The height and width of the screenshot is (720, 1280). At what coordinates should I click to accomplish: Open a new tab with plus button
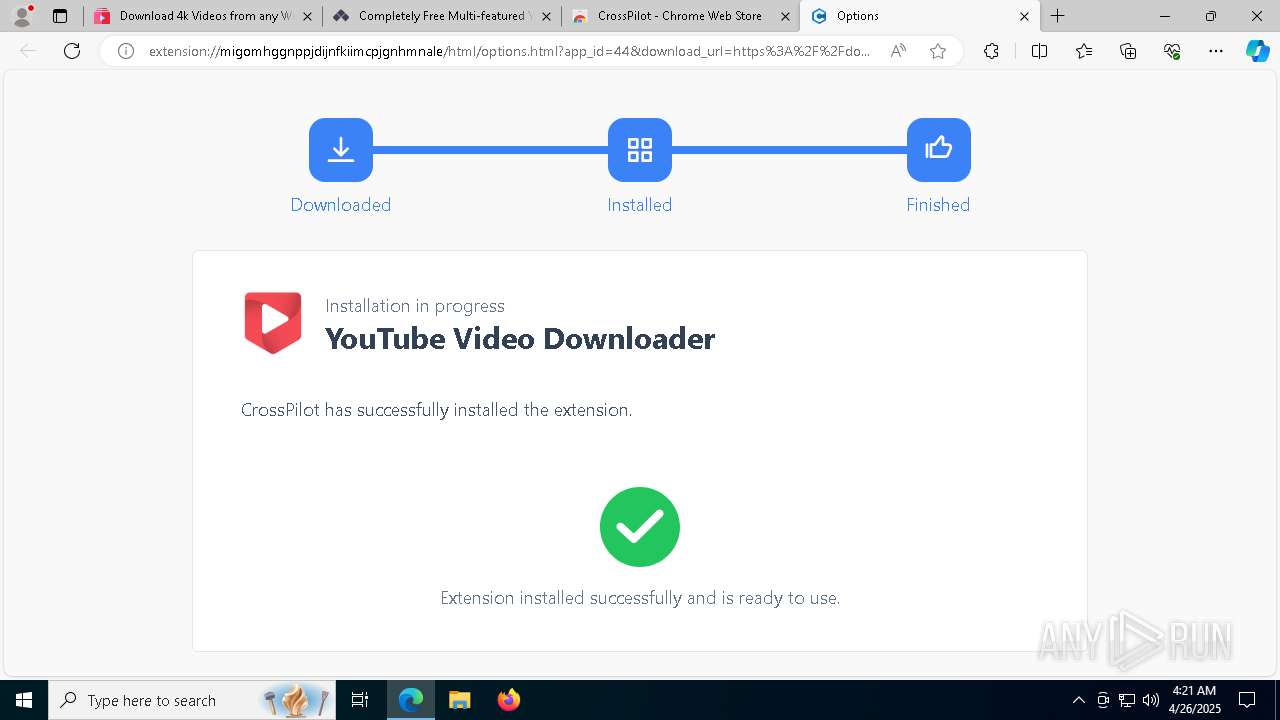[1057, 16]
